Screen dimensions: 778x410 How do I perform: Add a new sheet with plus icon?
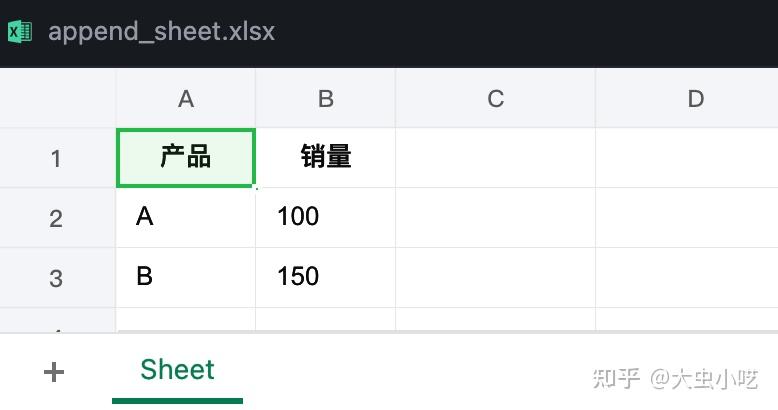(x=54, y=372)
